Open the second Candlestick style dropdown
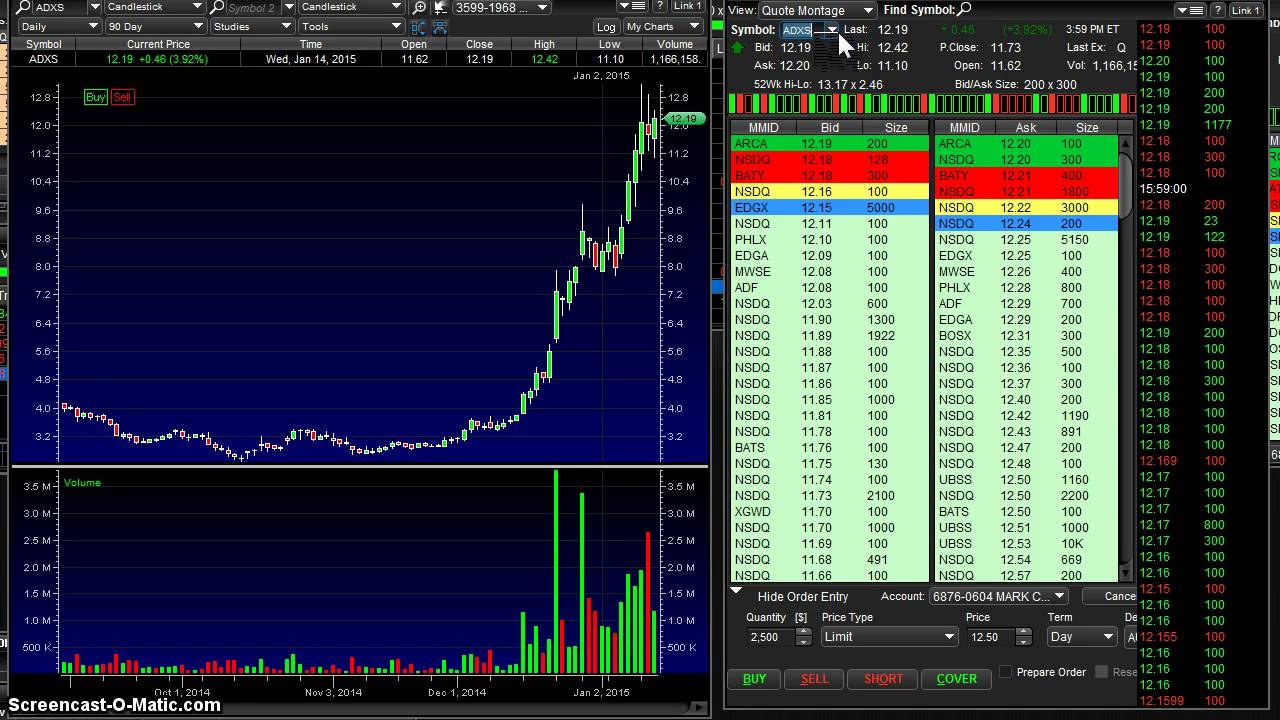 pyautogui.click(x=354, y=7)
